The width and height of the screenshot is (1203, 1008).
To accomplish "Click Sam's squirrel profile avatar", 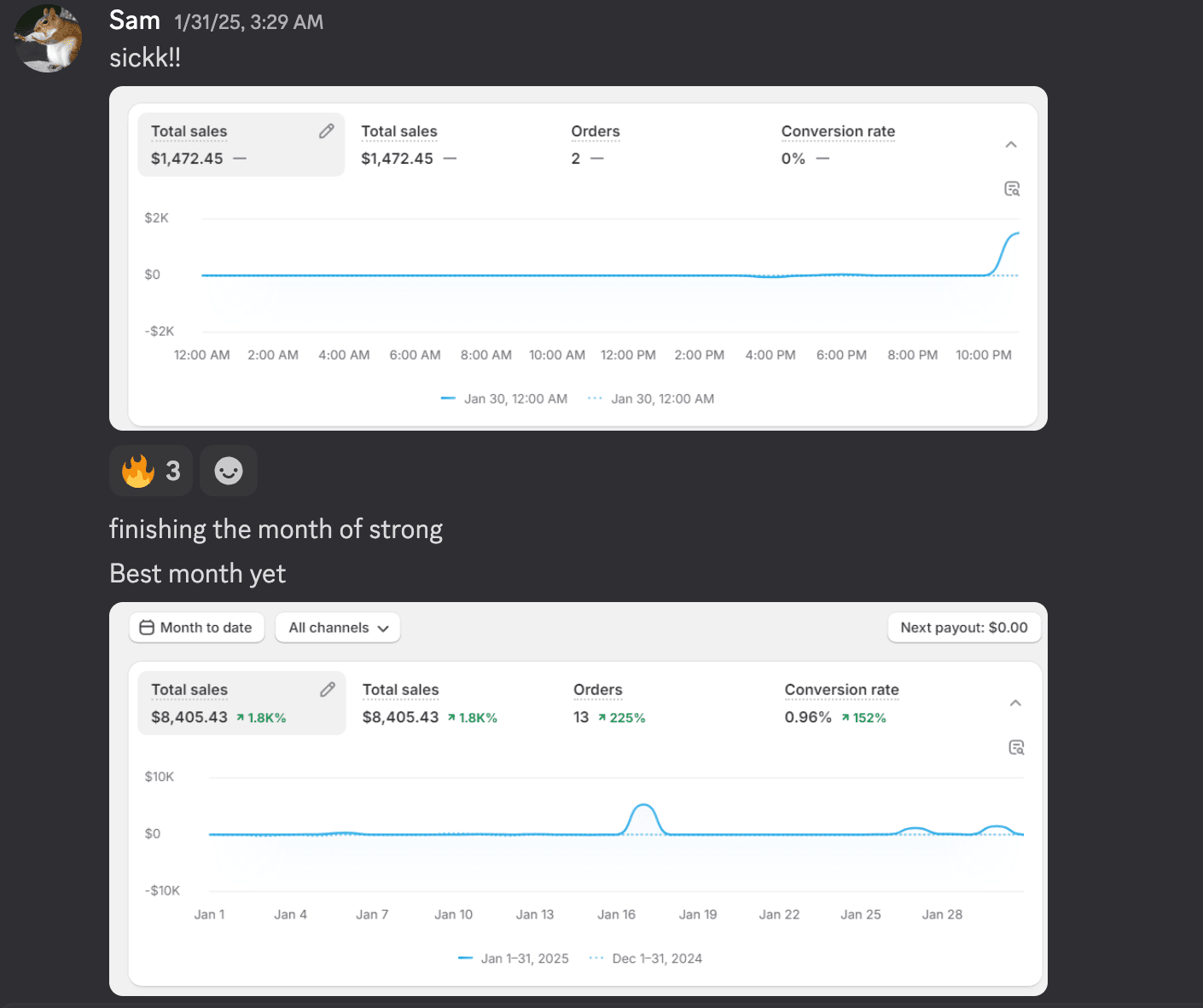I will pos(49,38).
